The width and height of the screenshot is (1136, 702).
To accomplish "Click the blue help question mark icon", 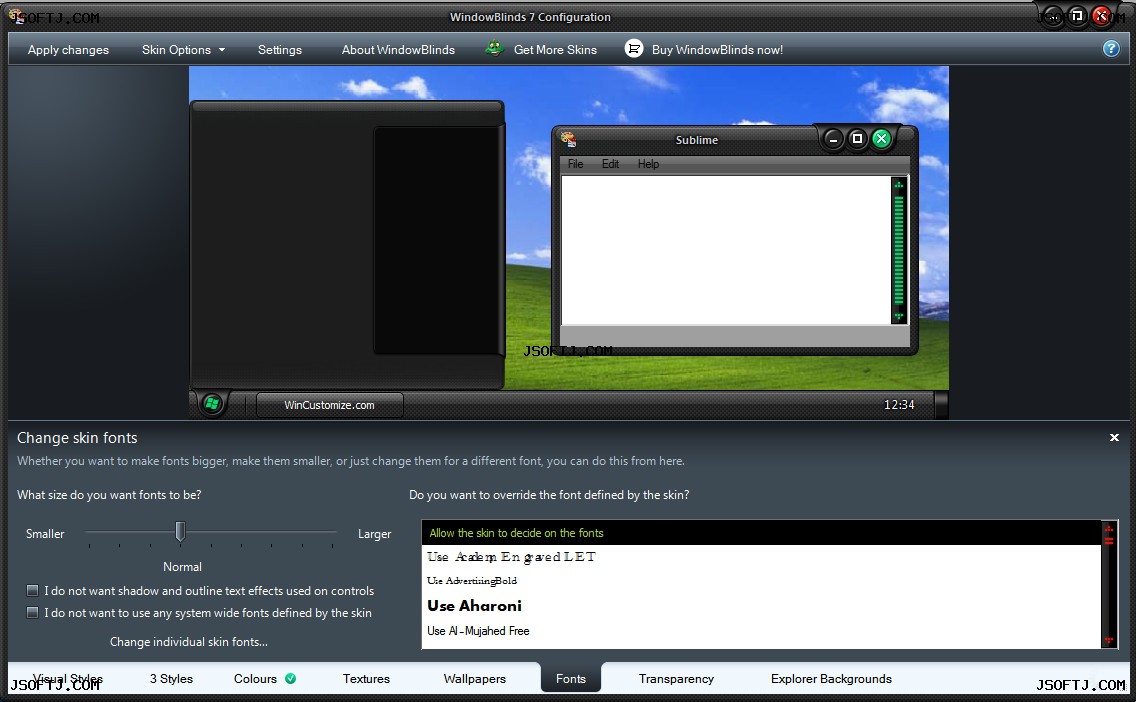I will coord(1111,49).
